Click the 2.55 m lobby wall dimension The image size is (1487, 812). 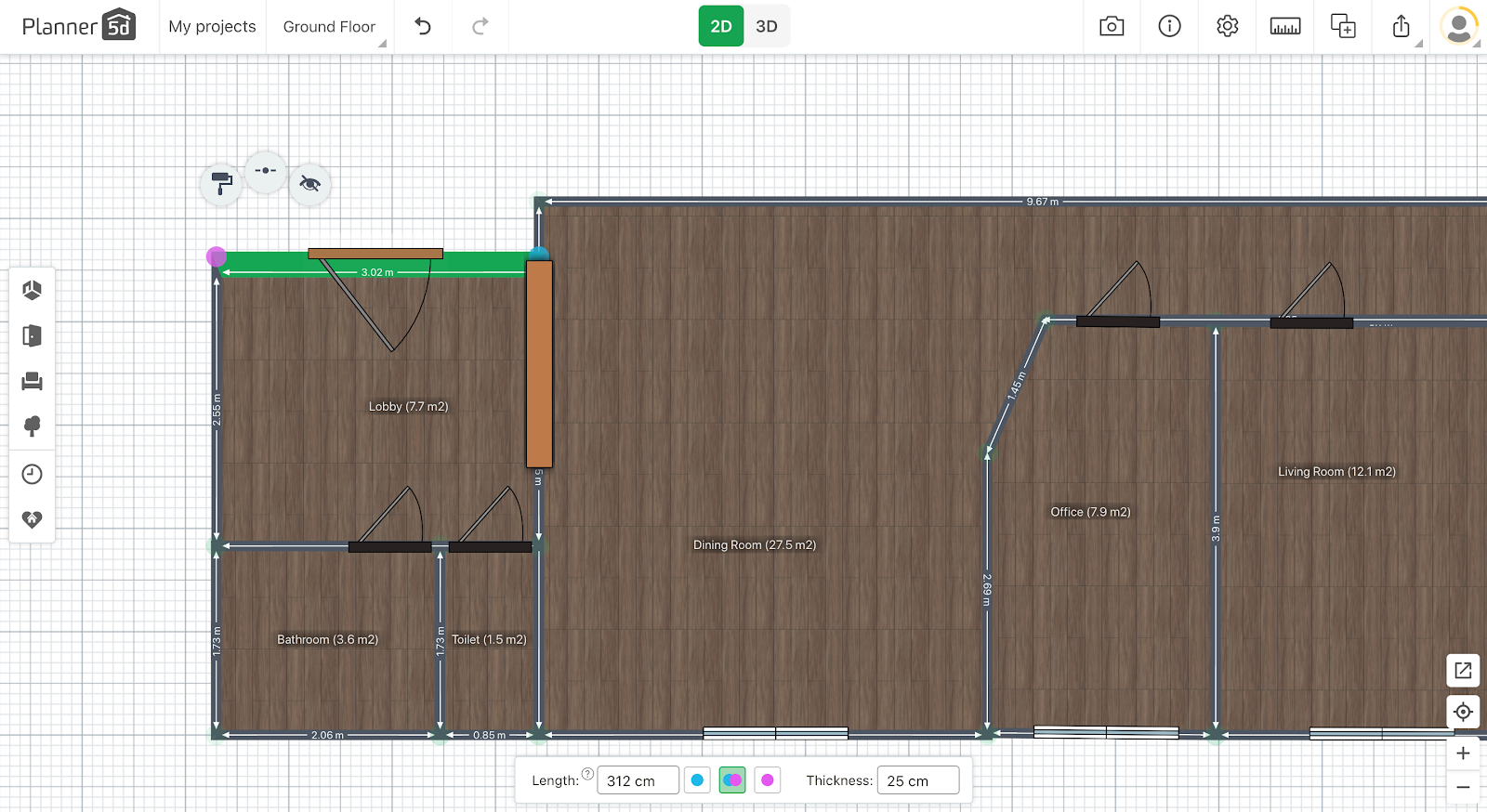pos(217,410)
